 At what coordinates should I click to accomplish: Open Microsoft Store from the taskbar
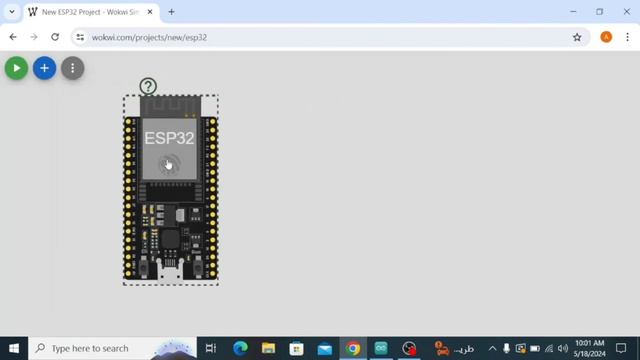(x=297, y=348)
